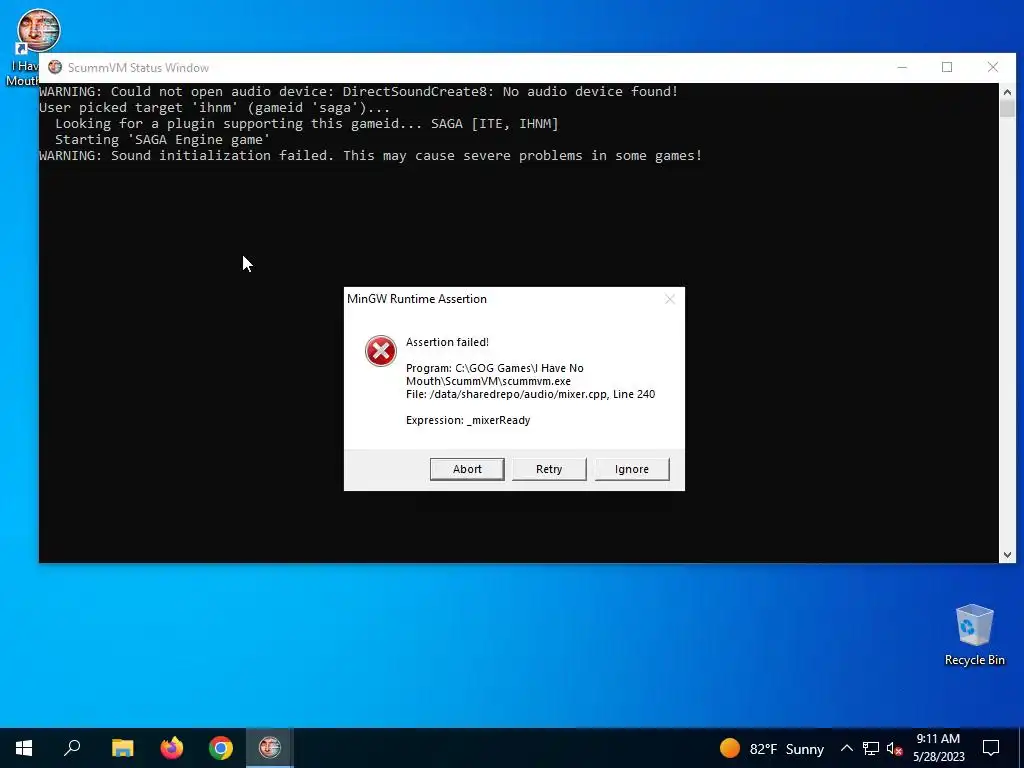The height and width of the screenshot is (768, 1024).
Task: Launch Firefox from the taskbar
Action: click(172, 748)
